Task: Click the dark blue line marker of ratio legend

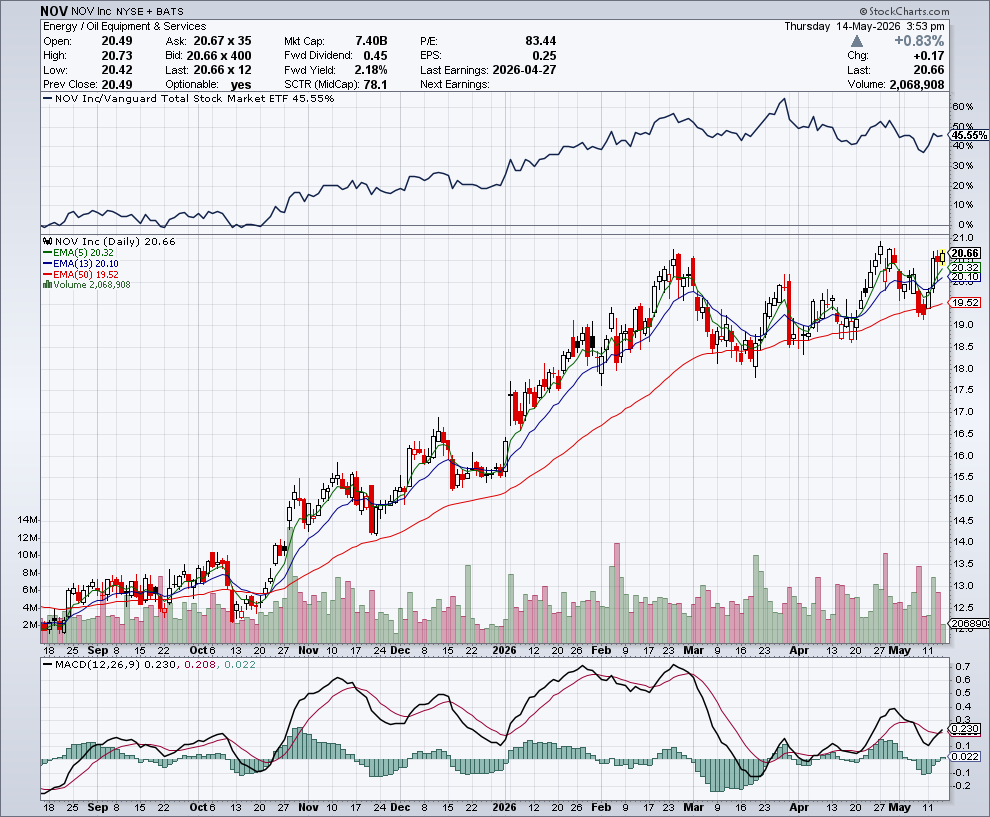Action: pyautogui.click(x=47, y=98)
